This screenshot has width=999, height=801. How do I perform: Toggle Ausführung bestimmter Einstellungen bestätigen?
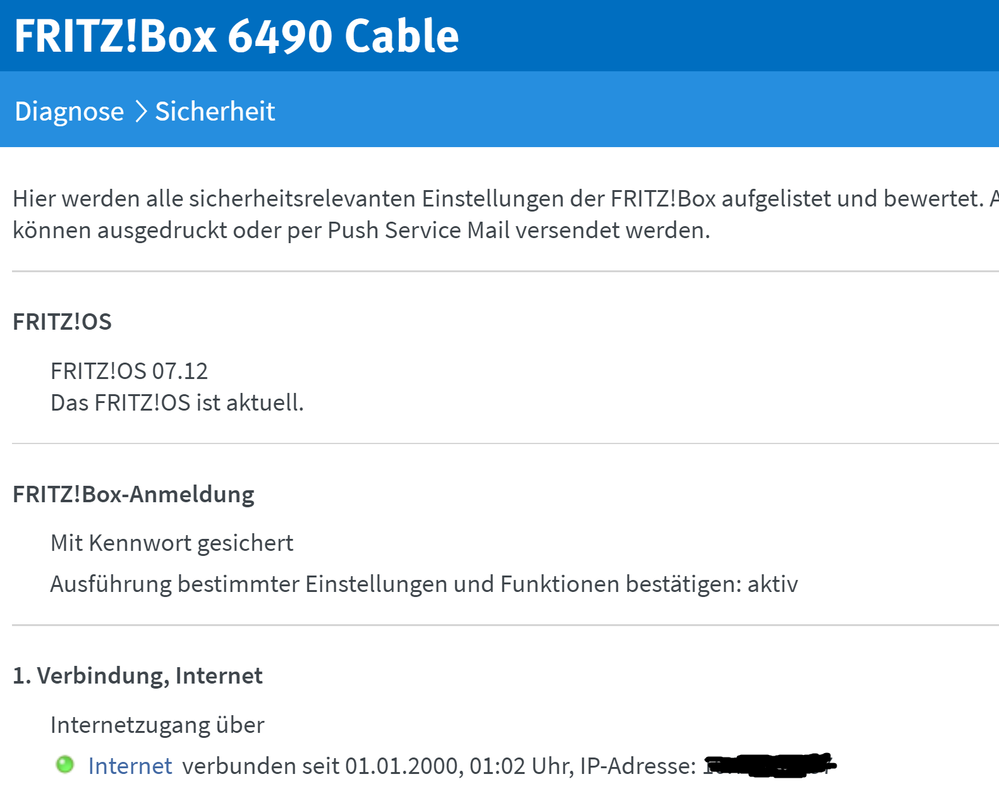[424, 583]
